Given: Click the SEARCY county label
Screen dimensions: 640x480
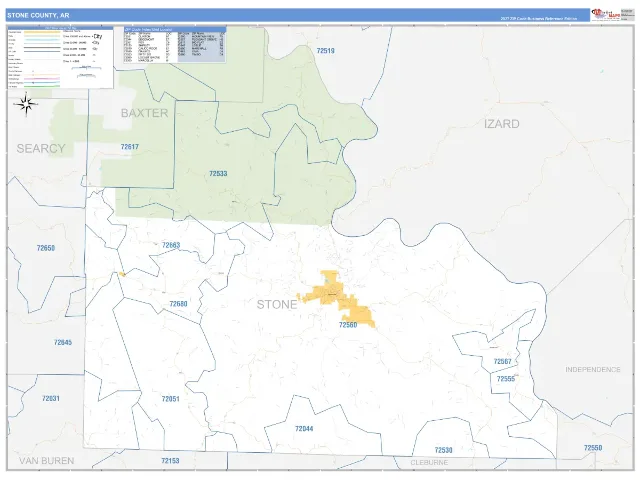Looking at the screenshot, I should pos(41,148).
